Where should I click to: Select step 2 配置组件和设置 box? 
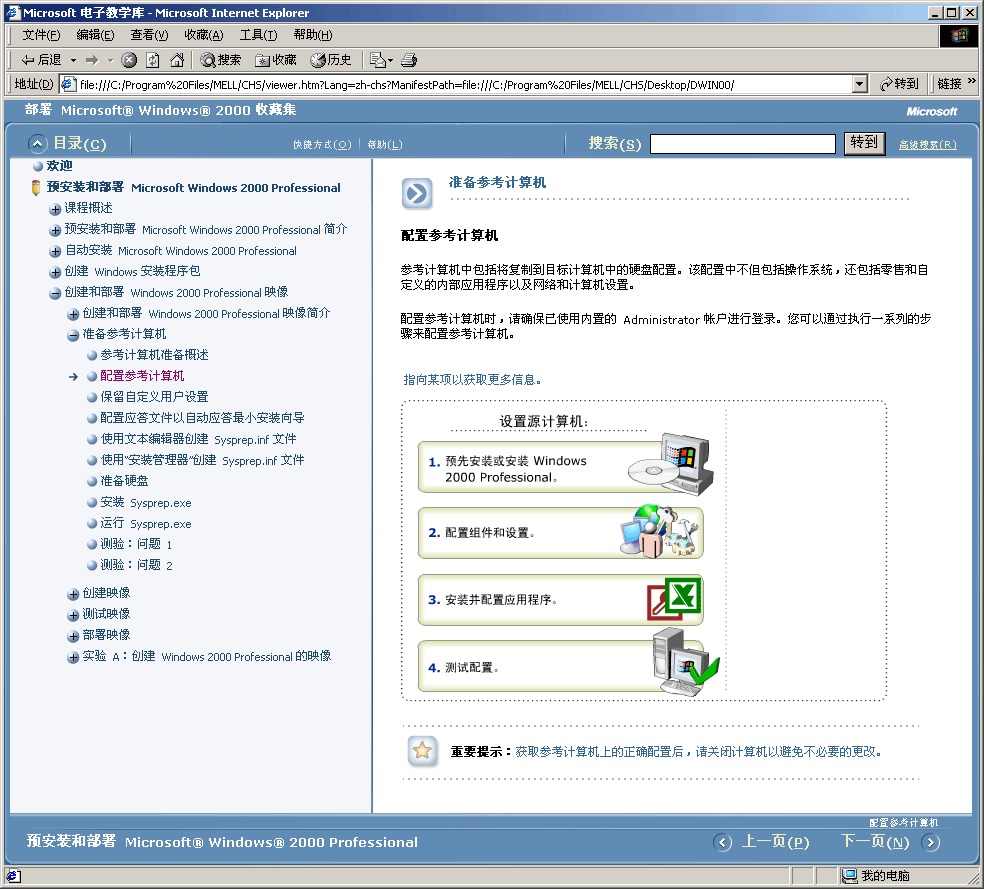click(x=560, y=533)
